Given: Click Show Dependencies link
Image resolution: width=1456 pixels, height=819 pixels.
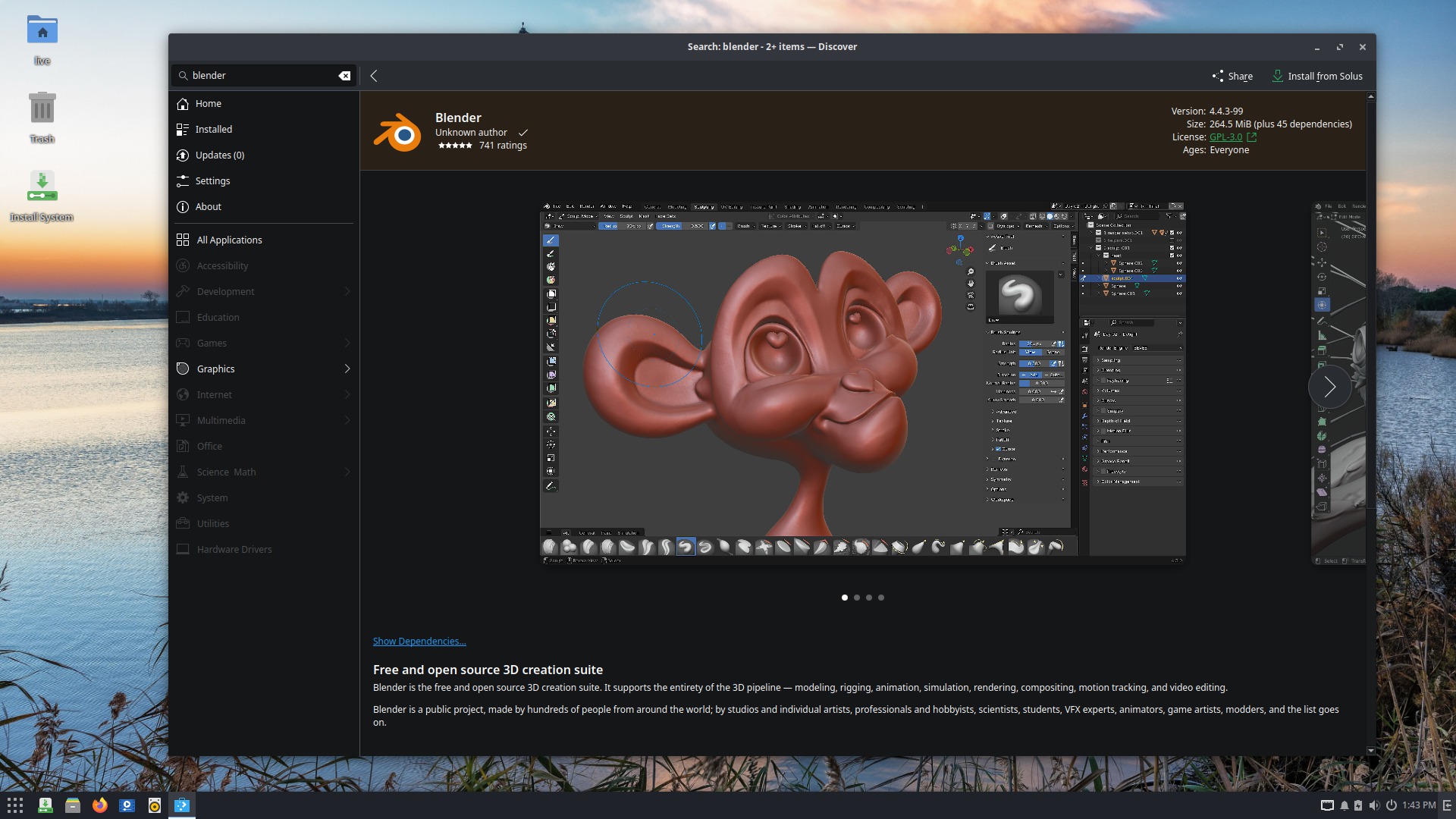Looking at the screenshot, I should click(x=419, y=642).
